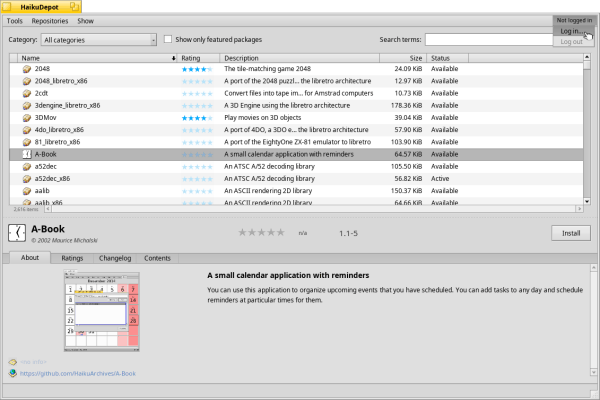Choose Log in from the account menu

(570, 31)
